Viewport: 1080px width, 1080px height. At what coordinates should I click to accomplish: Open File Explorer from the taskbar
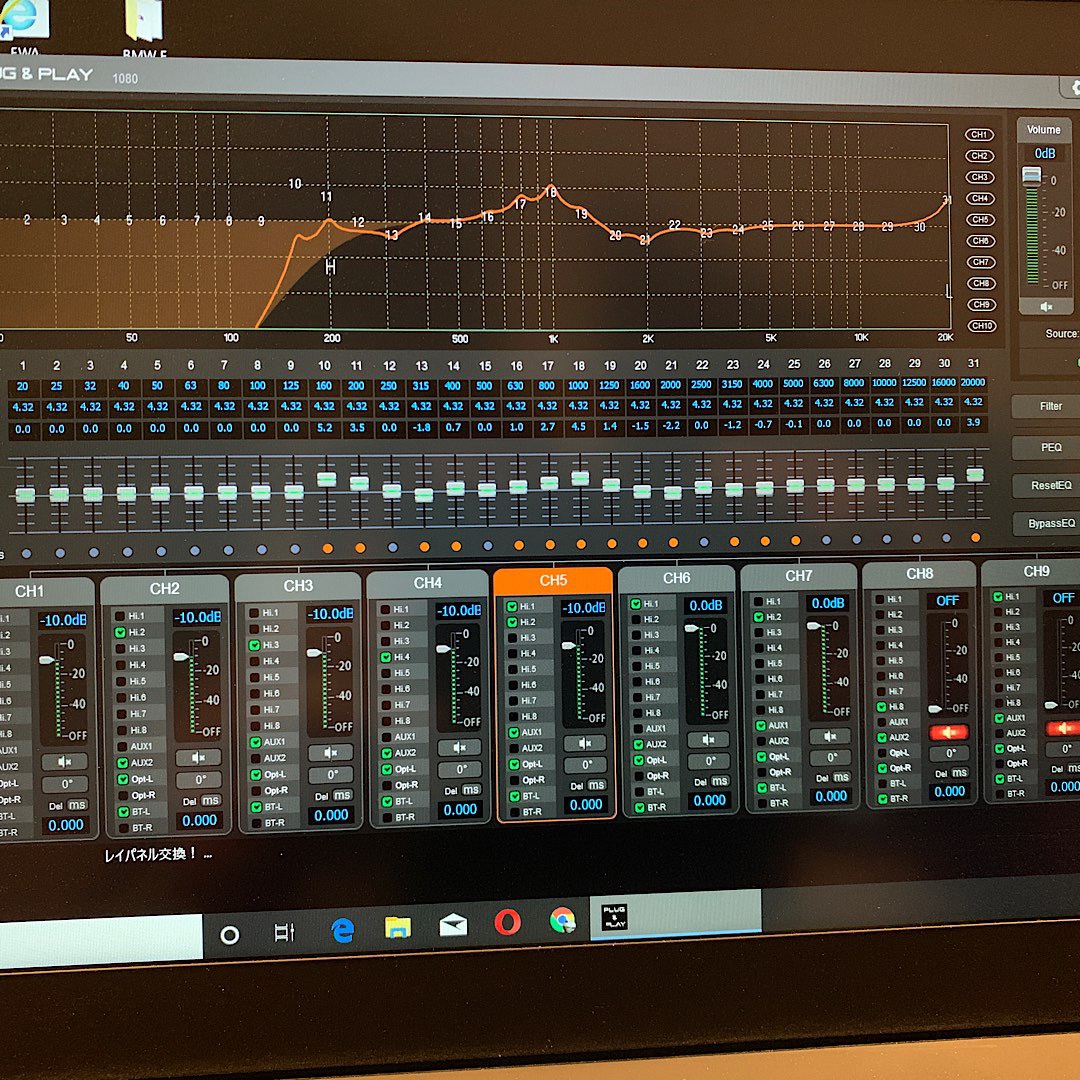pos(397,927)
